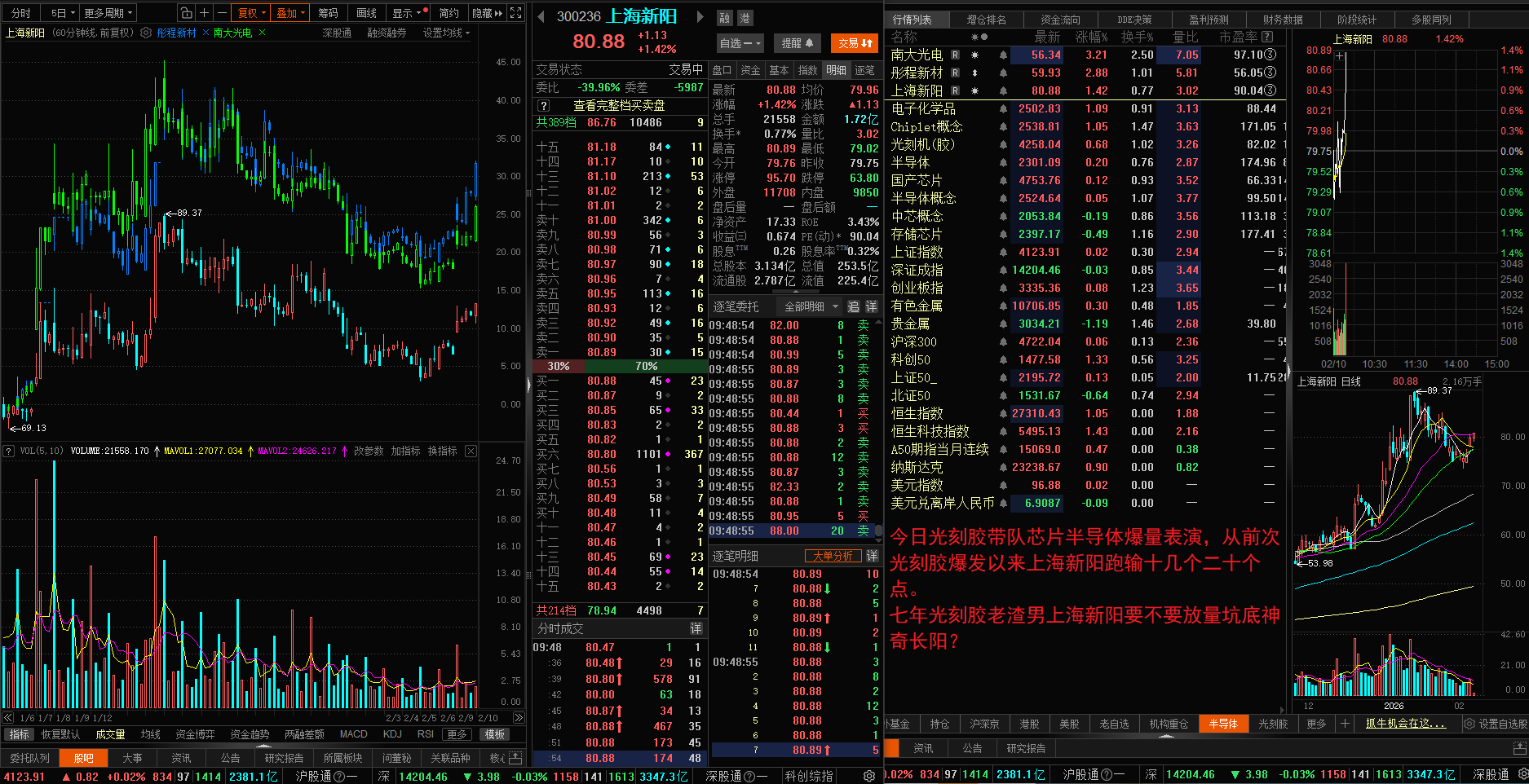Click bell icon in 南大光电 watchlist row

pyautogui.click(x=1003, y=55)
